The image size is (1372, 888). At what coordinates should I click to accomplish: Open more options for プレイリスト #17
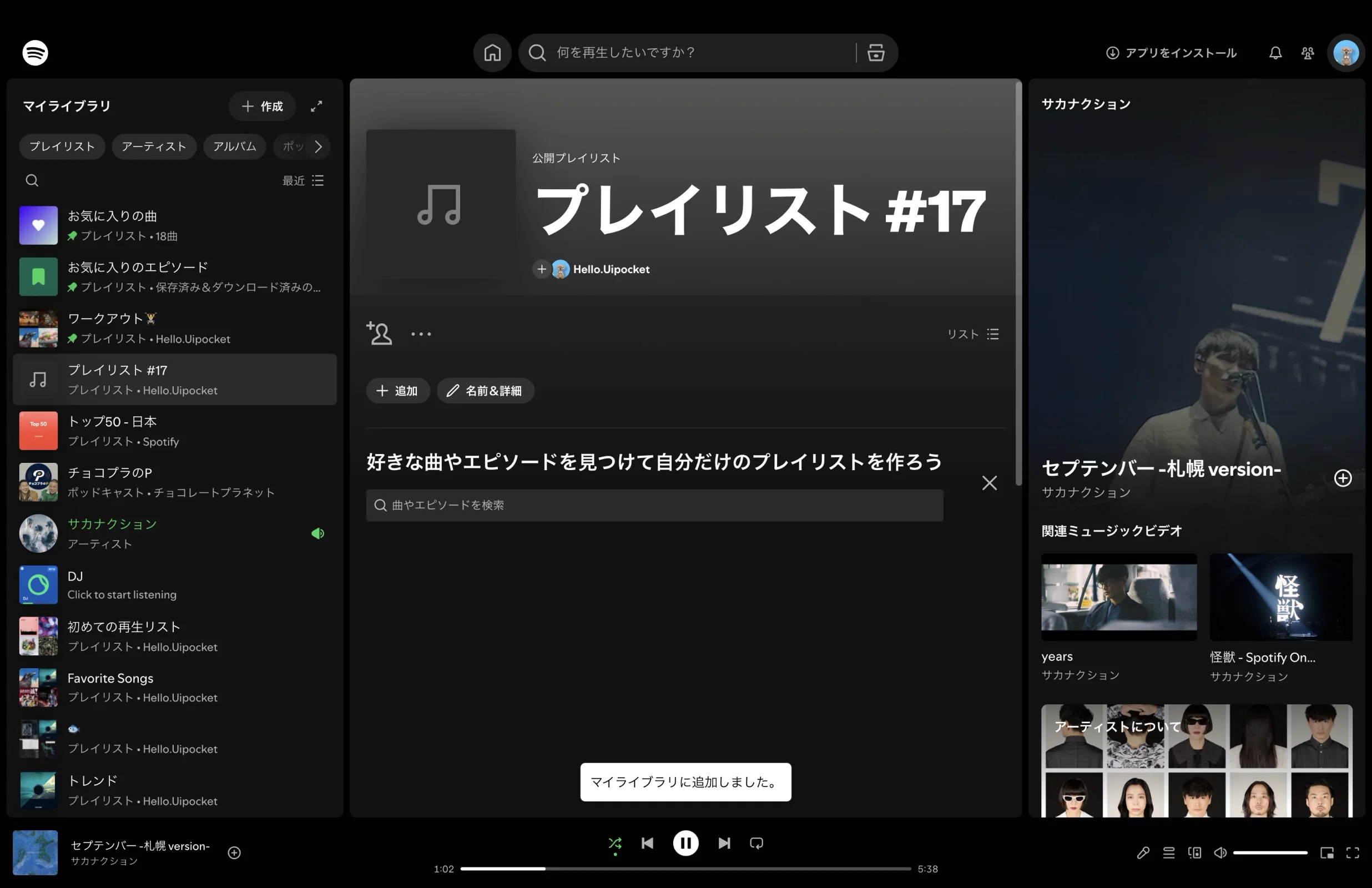421,334
